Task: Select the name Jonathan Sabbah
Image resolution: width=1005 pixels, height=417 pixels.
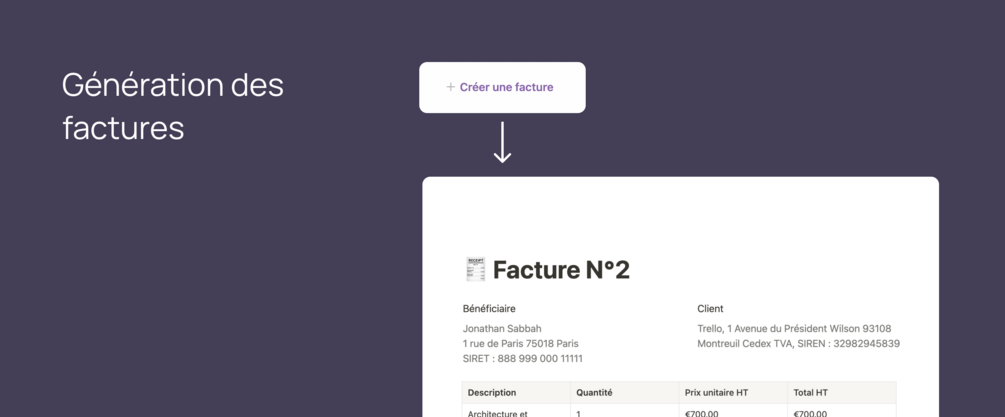Action: pos(502,329)
